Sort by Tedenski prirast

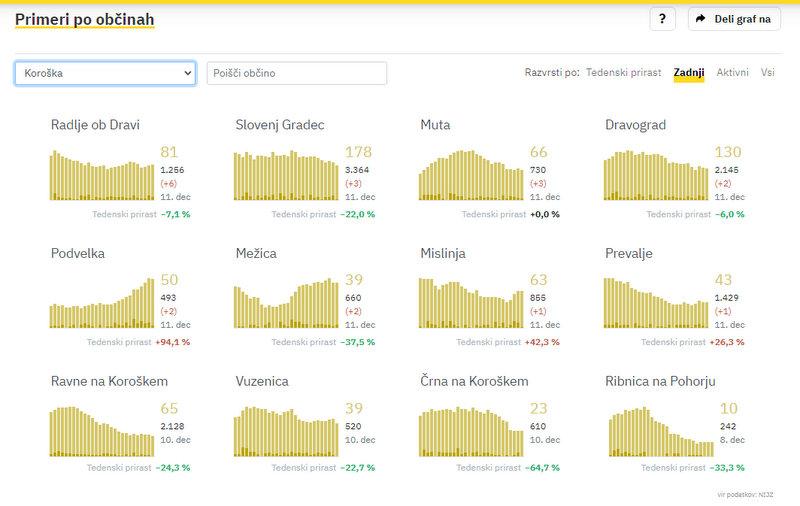623,73
